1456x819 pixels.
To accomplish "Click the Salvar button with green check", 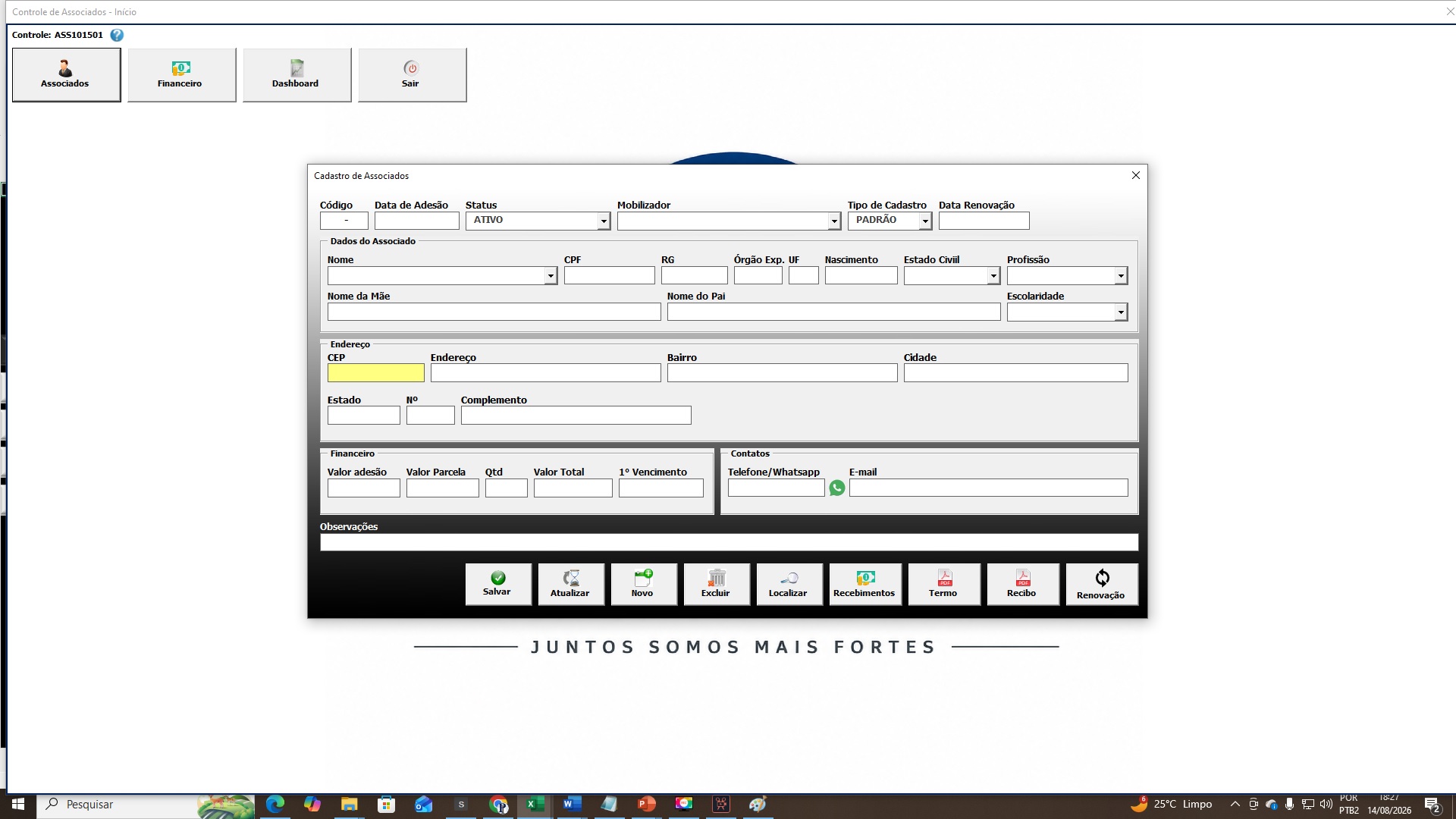I will (498, 584).
